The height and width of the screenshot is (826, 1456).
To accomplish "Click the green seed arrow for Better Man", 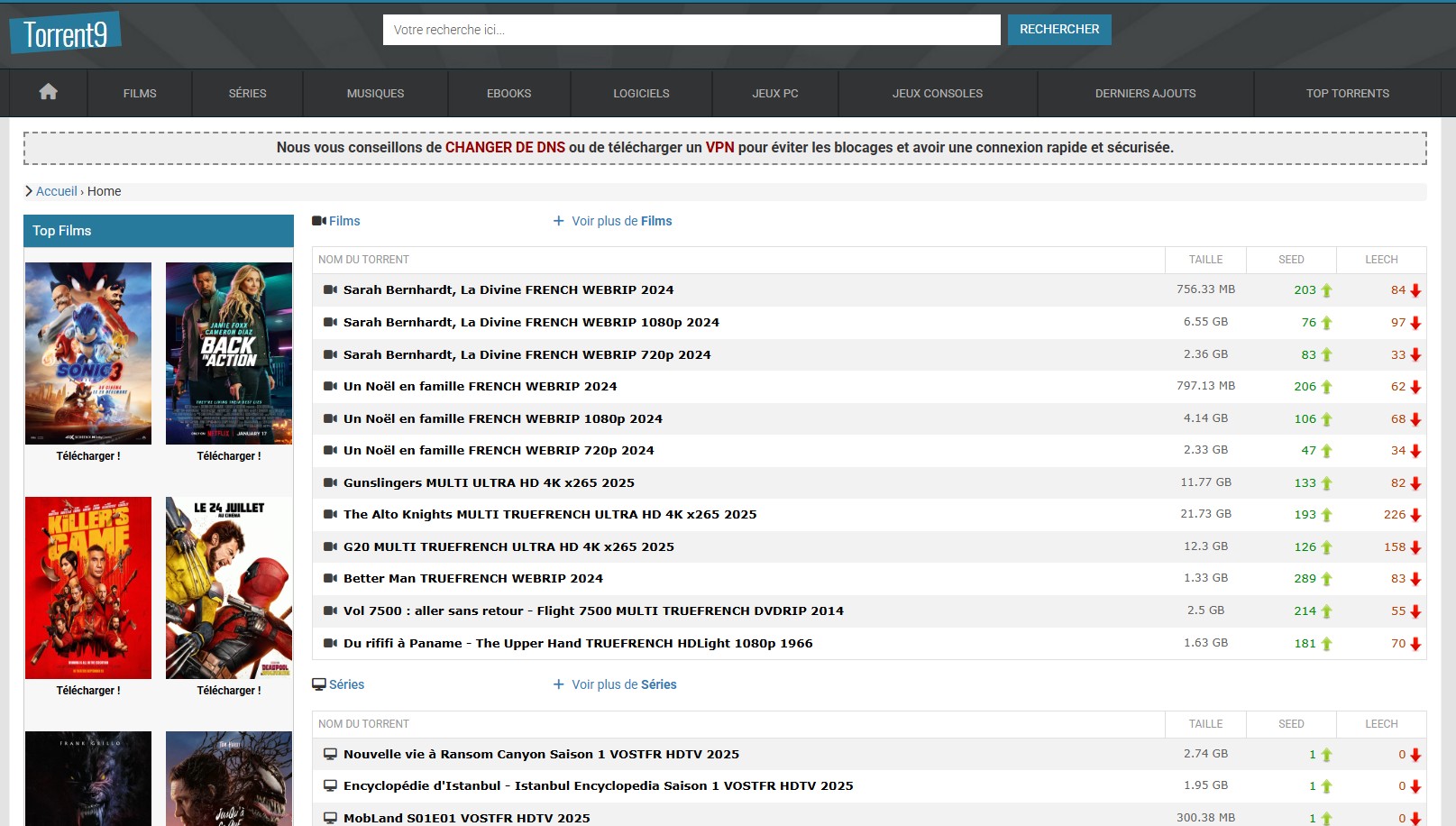I will point(1326,579).
